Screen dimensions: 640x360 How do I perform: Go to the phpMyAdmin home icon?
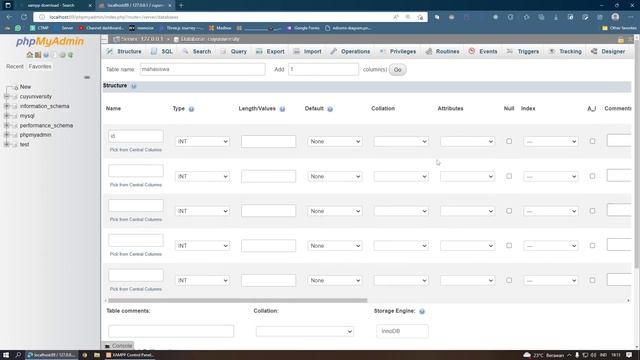(x=29, y=55)
